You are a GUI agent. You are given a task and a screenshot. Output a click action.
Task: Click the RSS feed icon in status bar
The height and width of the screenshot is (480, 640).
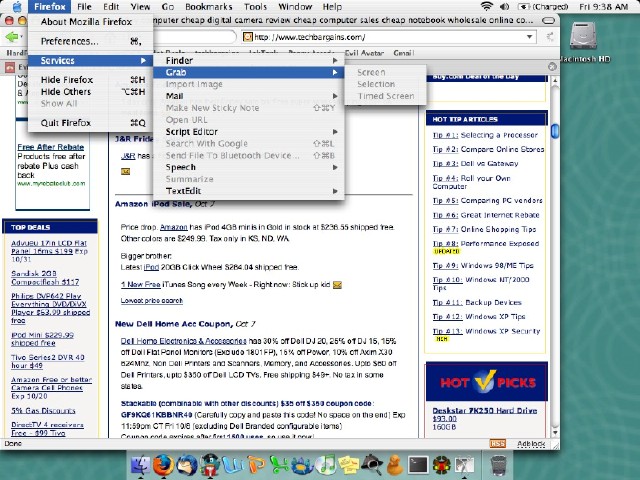497,444
